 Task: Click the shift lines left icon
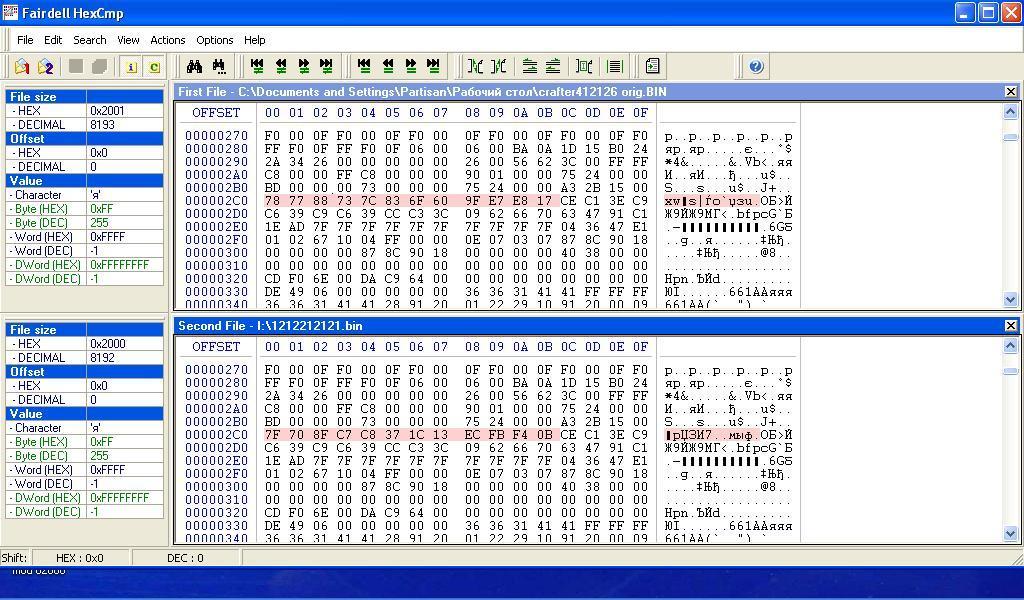(553, 66)
